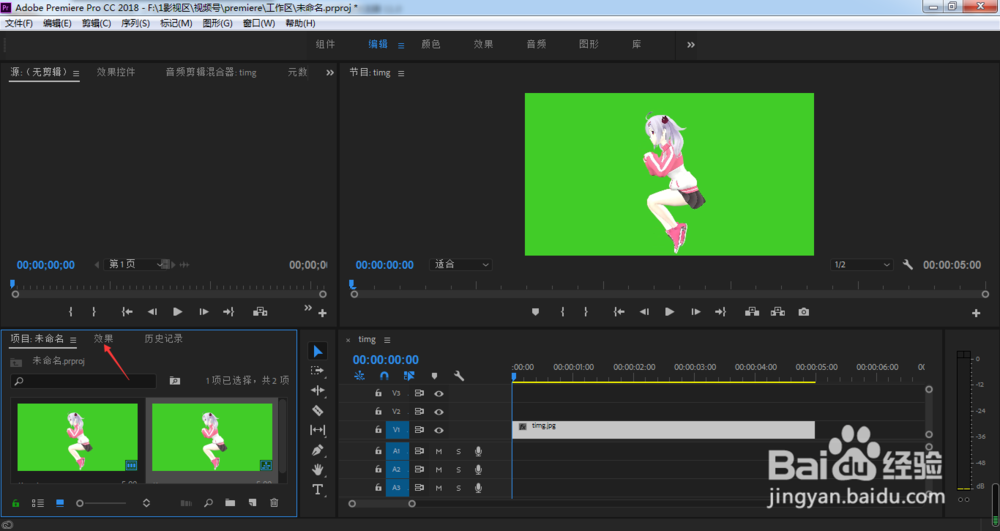This screenshot has height=531, width=1000.
Task: Play the Source monitor clip
Action: tap(177, 312)
